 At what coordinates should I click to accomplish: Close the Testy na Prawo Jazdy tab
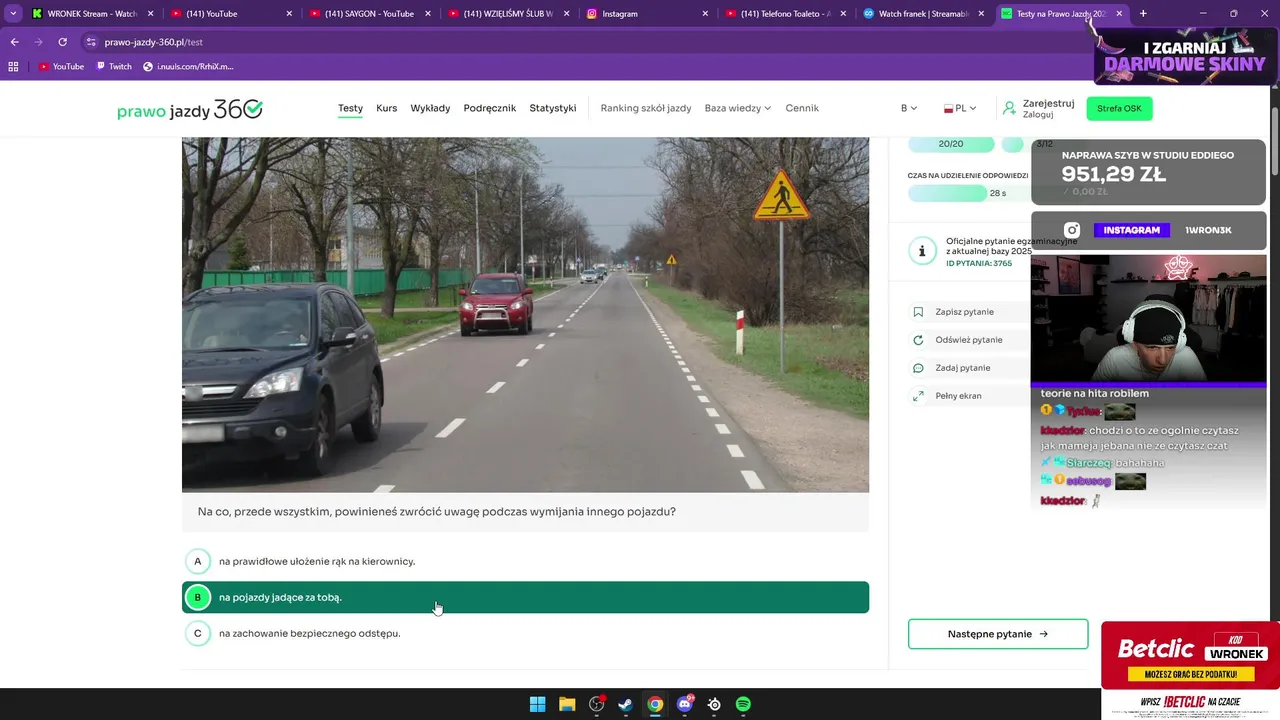click(x=1119, y=14)
